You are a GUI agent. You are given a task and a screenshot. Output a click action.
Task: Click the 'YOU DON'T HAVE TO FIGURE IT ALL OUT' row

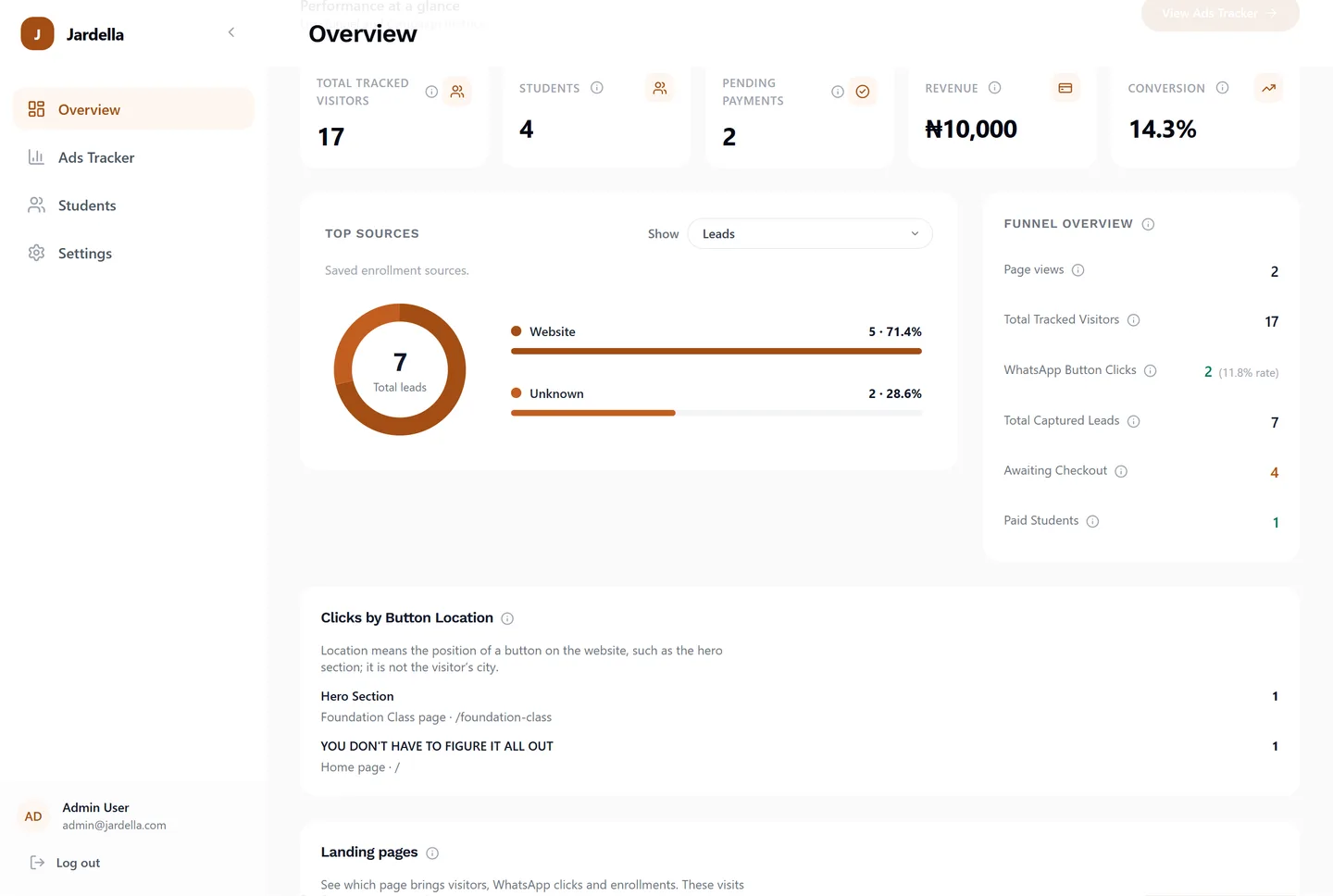point(799,755)
